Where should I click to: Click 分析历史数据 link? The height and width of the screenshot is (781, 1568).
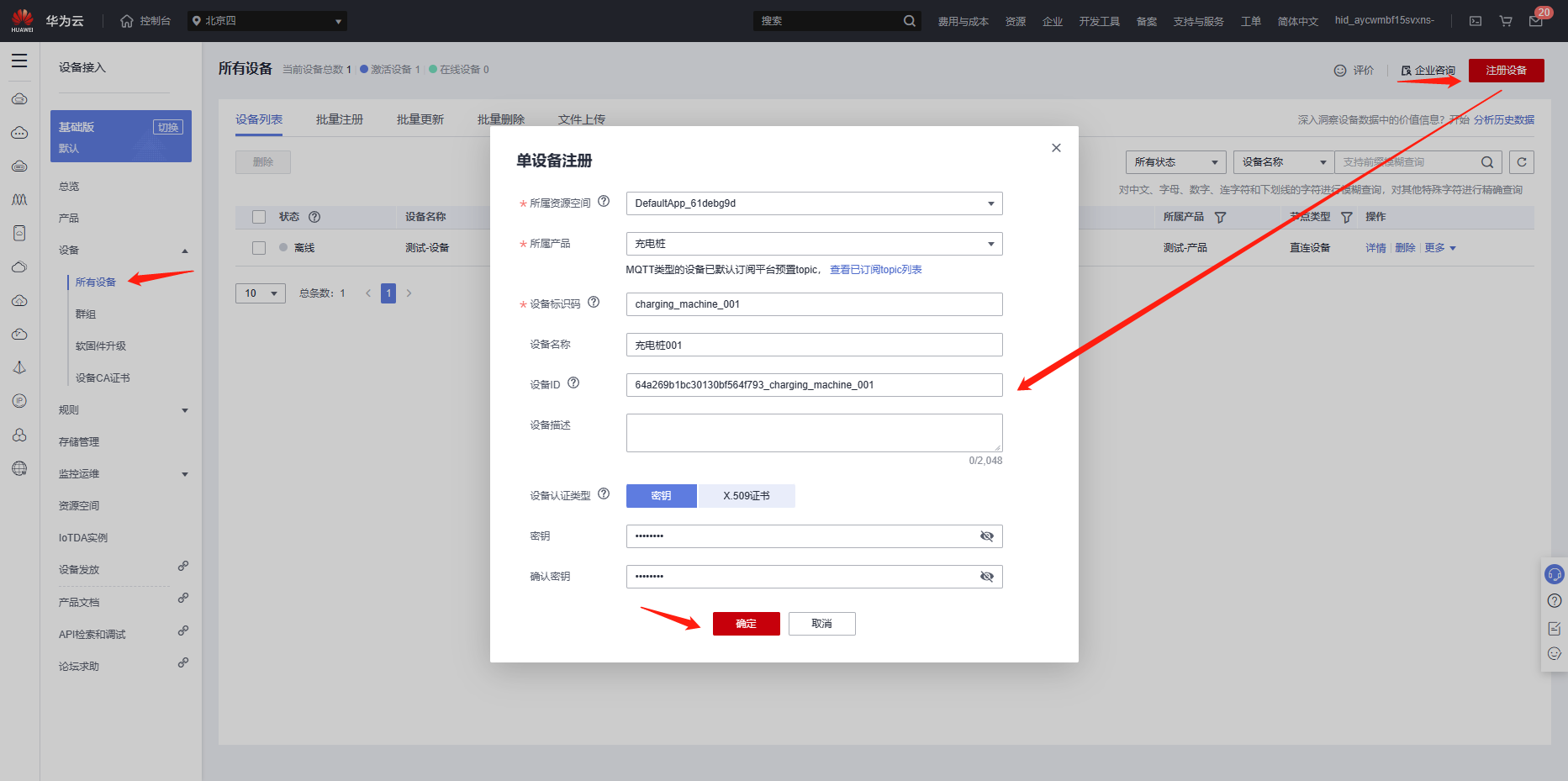(x=1504, y=120)
